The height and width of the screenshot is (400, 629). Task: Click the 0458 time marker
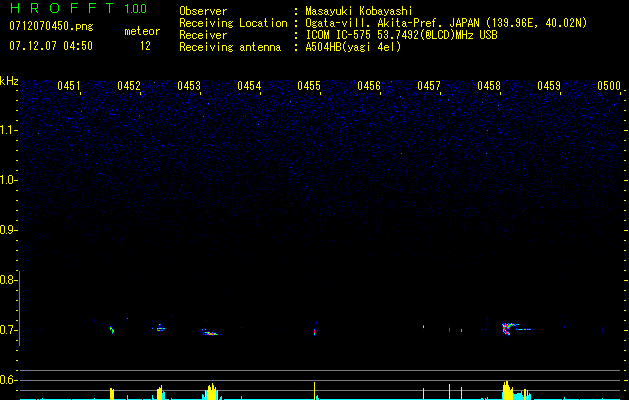click(489, 86)
